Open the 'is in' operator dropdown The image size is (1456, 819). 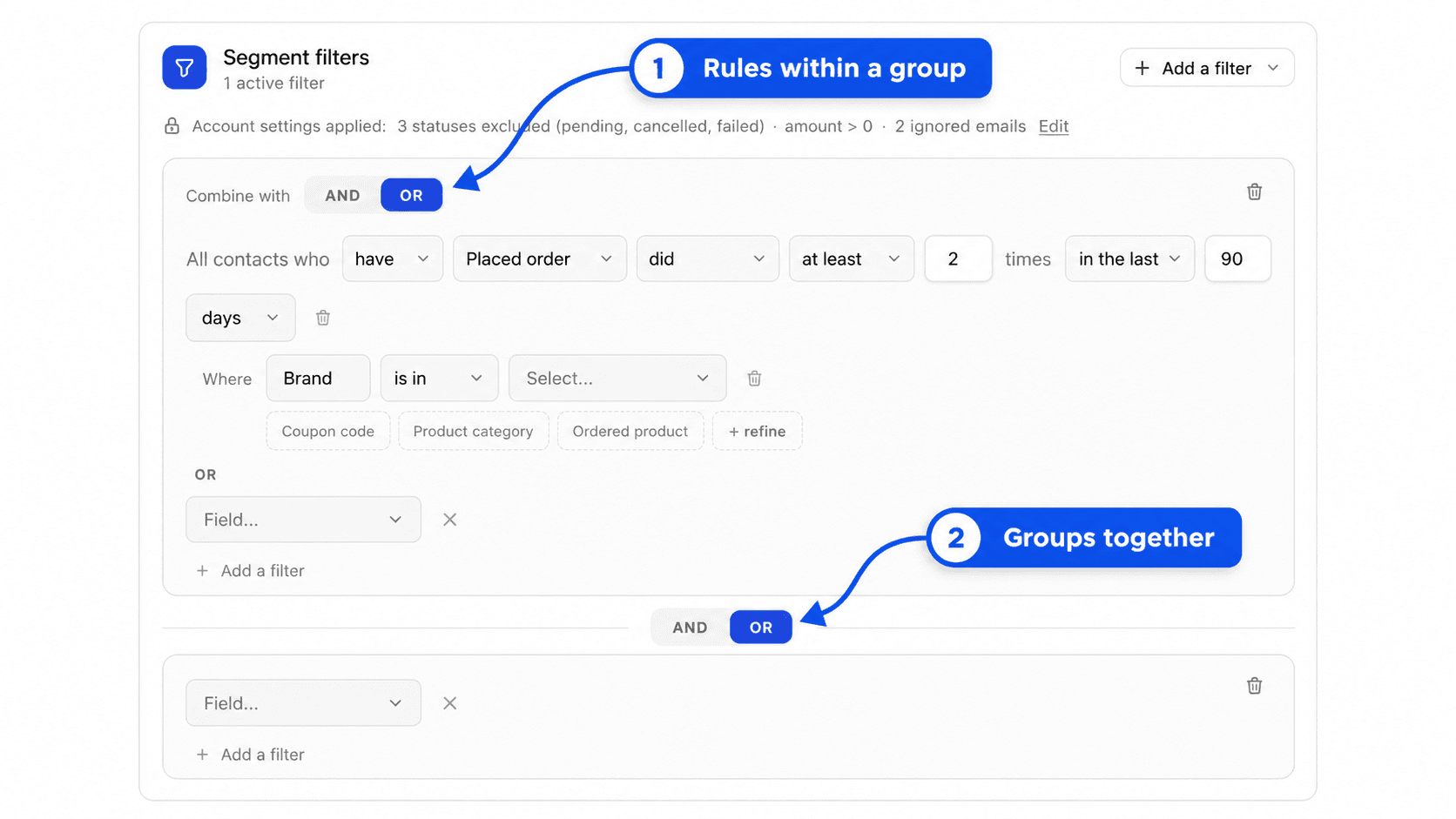tap(439, 378)
